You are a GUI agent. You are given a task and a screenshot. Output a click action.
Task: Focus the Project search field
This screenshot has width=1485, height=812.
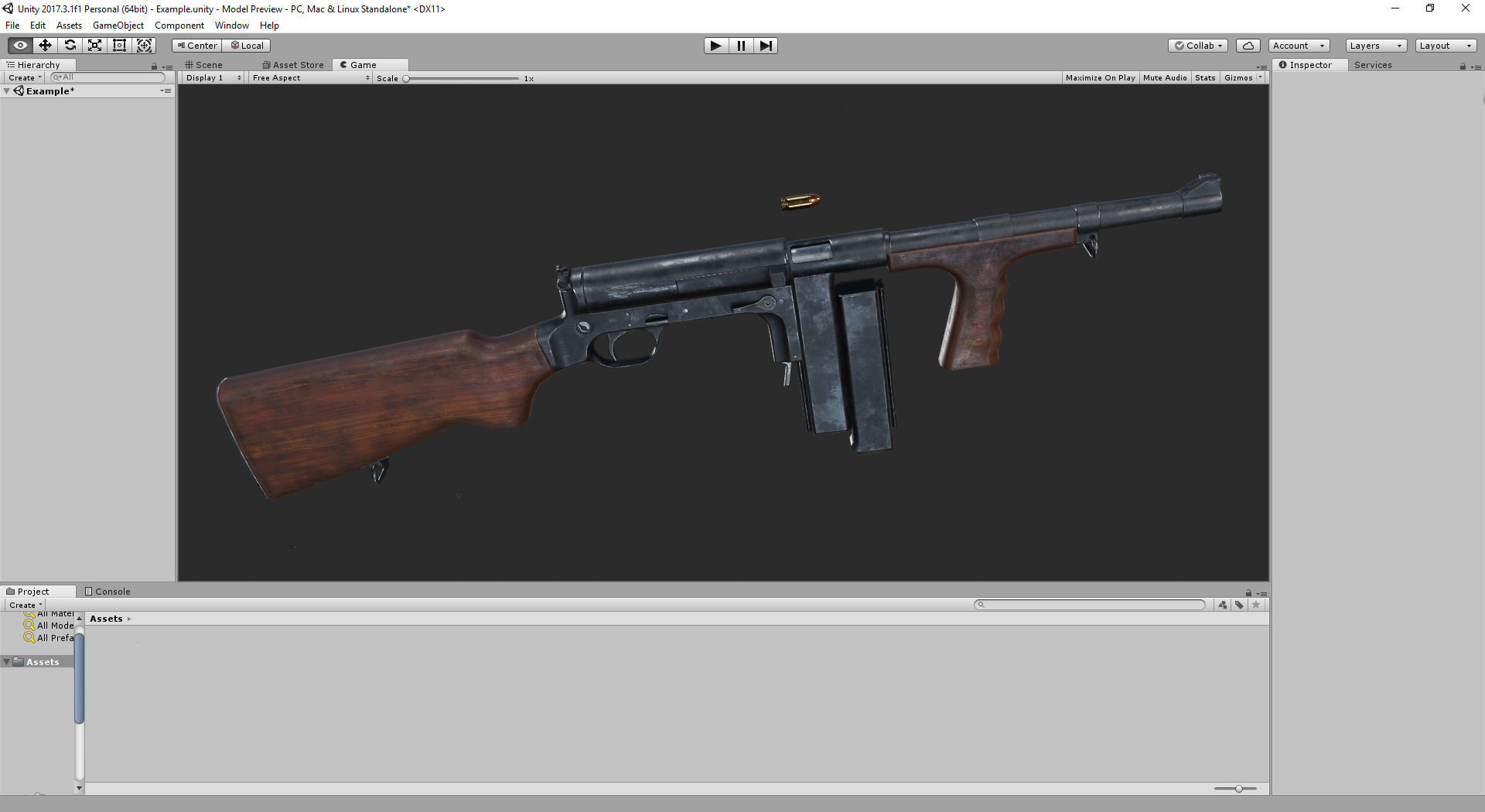coord(1090,605)
